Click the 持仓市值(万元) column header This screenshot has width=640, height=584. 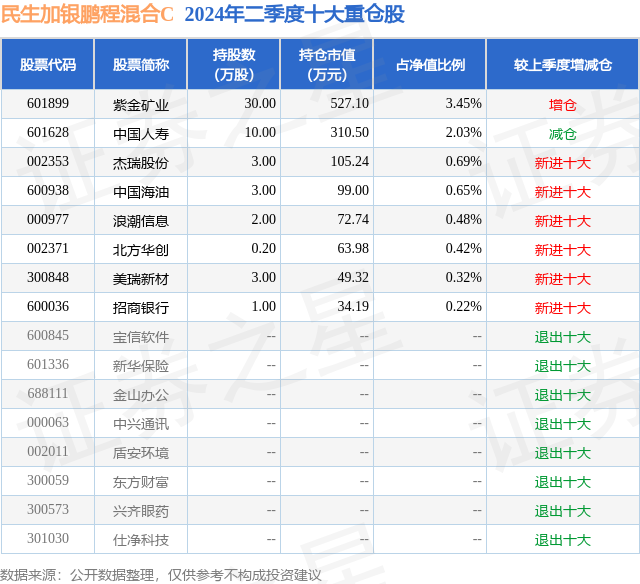pyautogui.click(x=327, y=64)
